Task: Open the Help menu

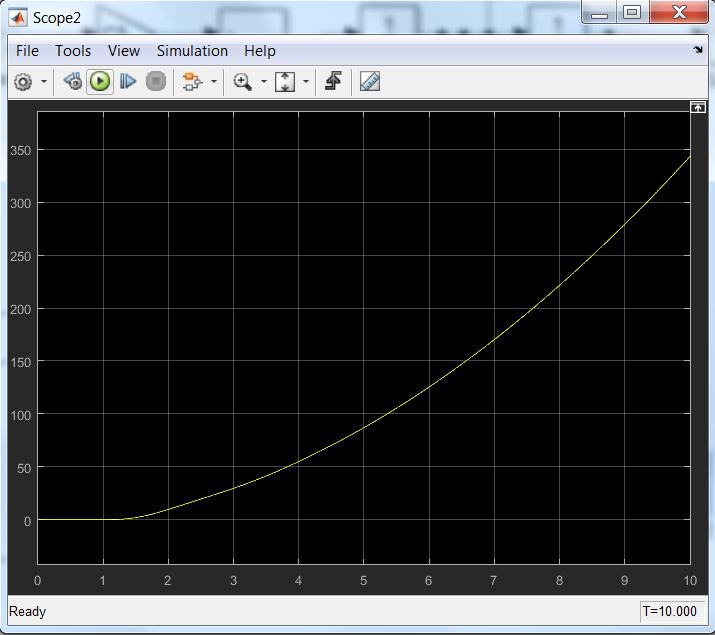Action: point(260,51)
